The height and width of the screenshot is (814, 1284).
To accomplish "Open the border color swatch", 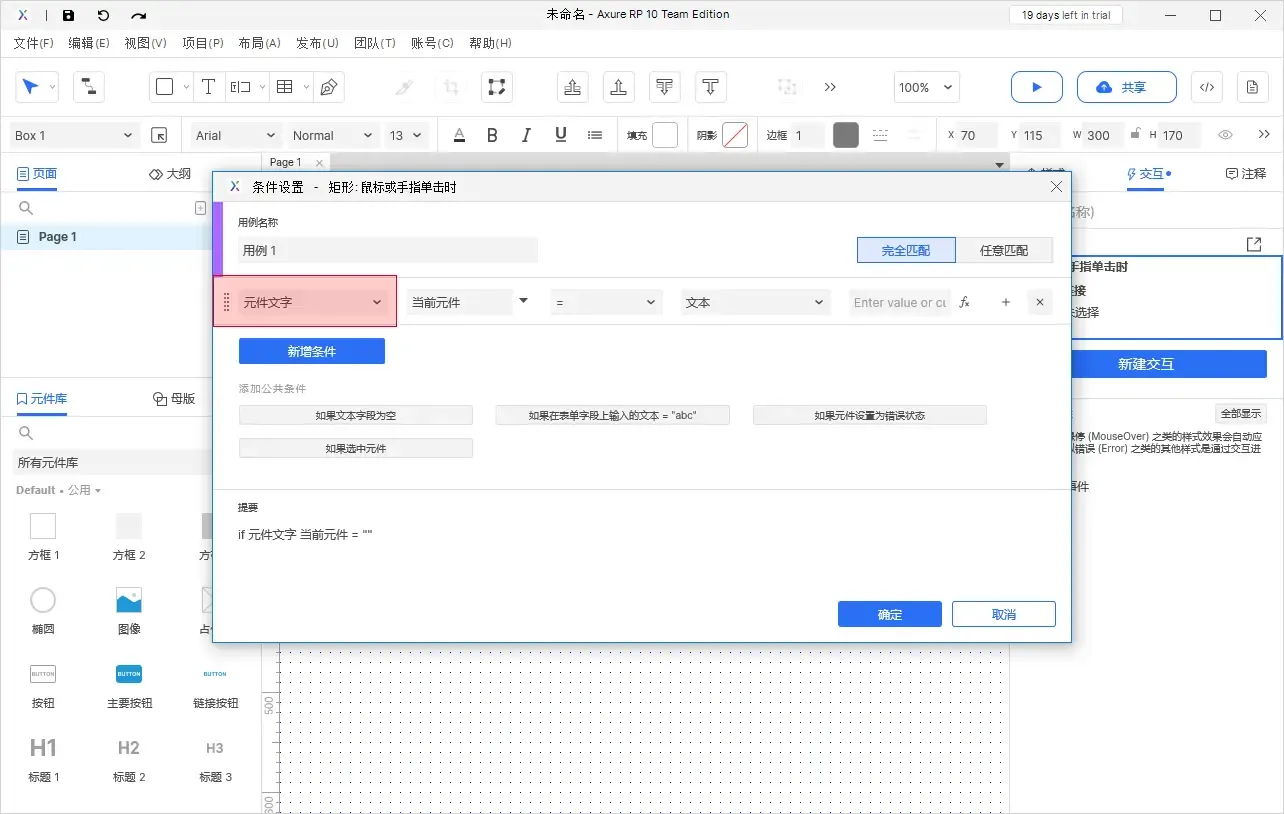I will (845, 135).
